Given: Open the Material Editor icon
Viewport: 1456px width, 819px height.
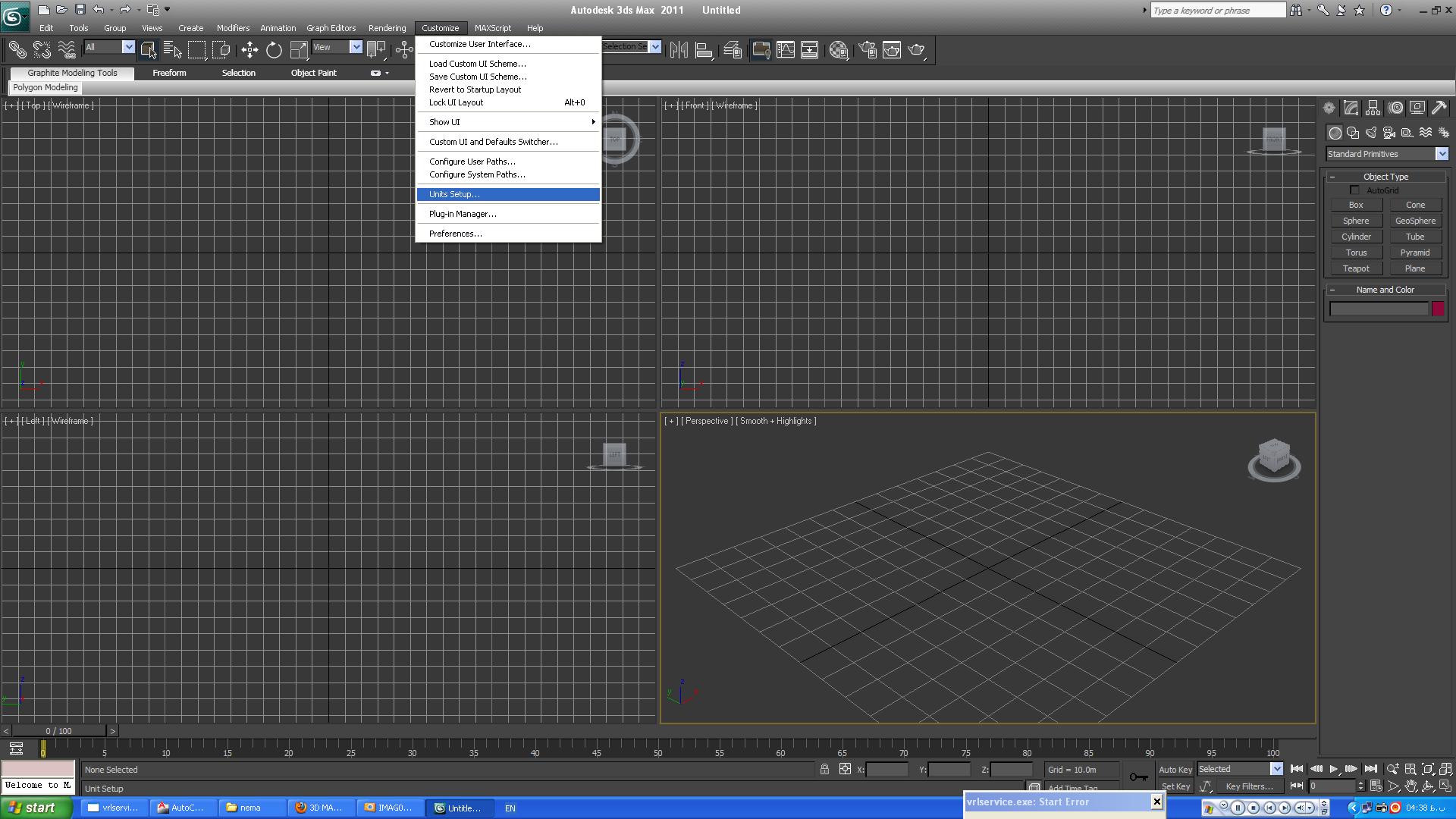Looking at the screenshot, I should pyautogui.click(x=838, y=50).
